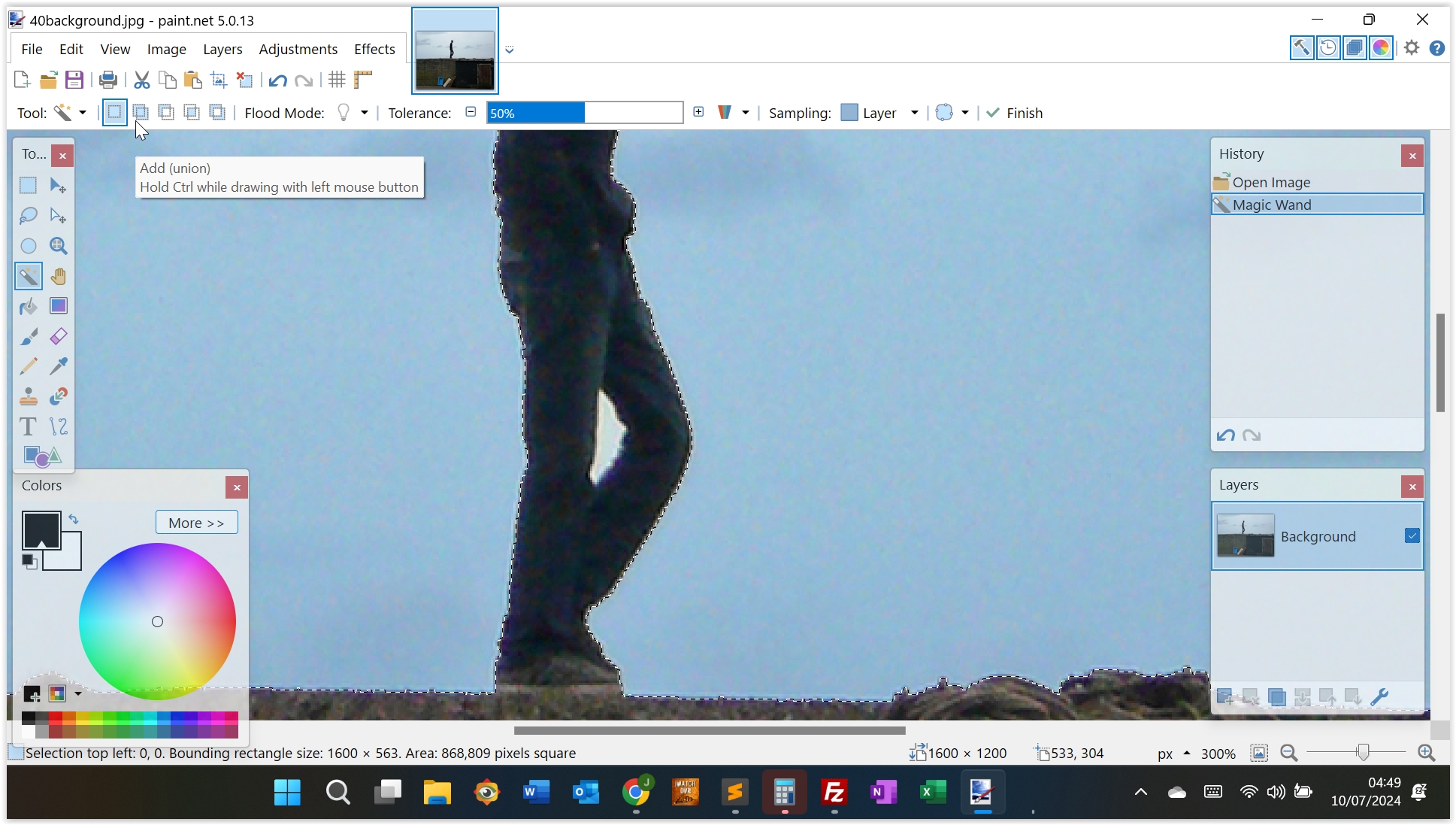Viewport: 1456px width, 825px height.
Task: Select the Clone Stamp tool
Action: 28,396
